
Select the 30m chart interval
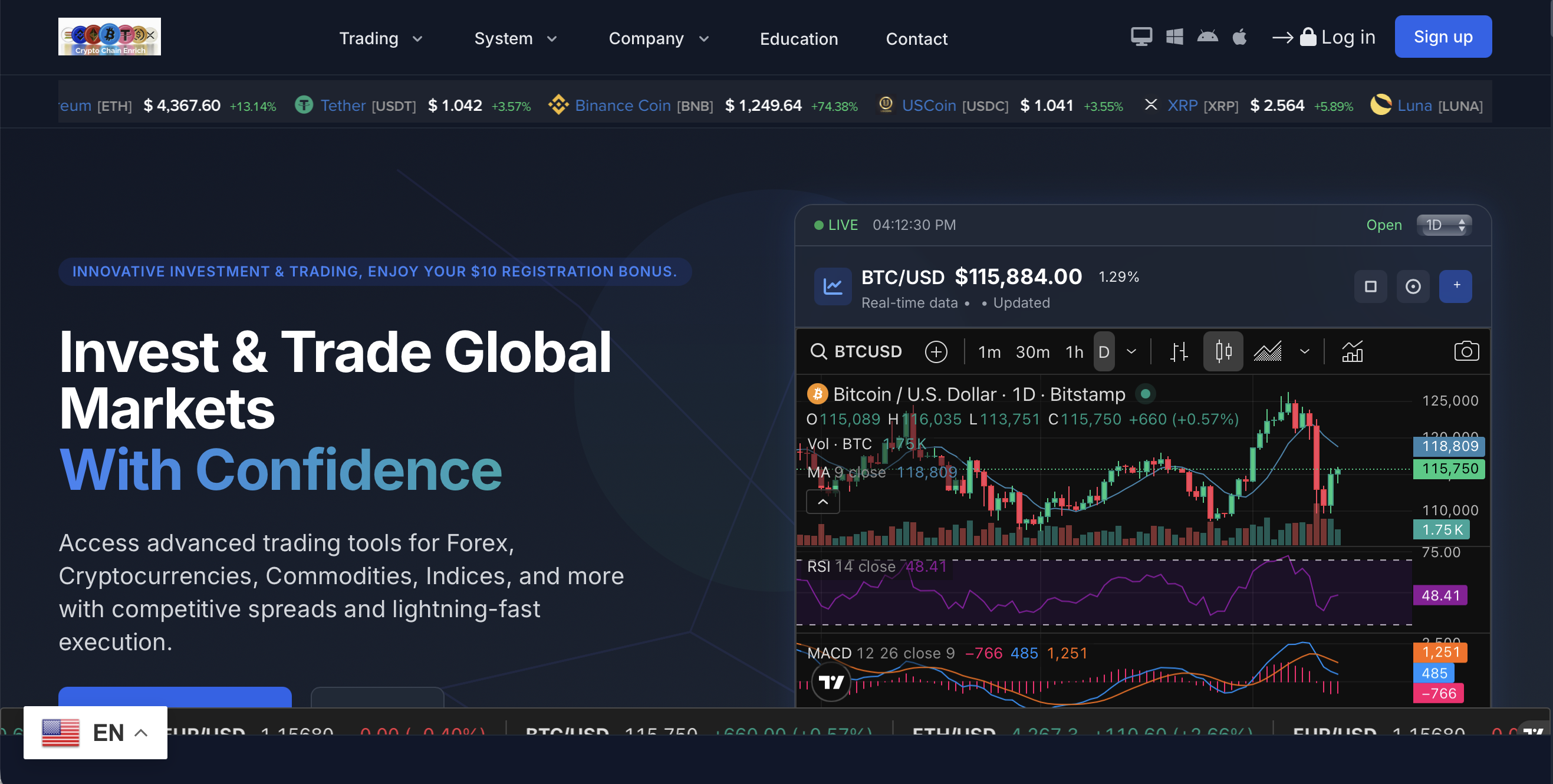click(x=1032, y=352)
